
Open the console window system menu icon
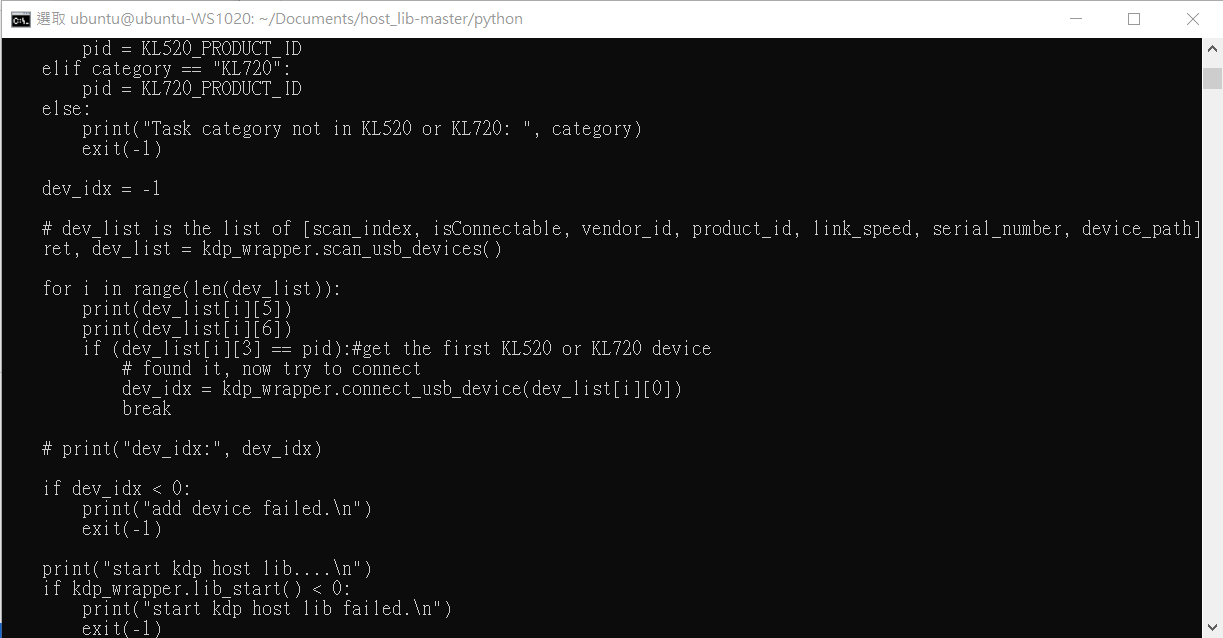pyautogui.click(x=20, y=19)
